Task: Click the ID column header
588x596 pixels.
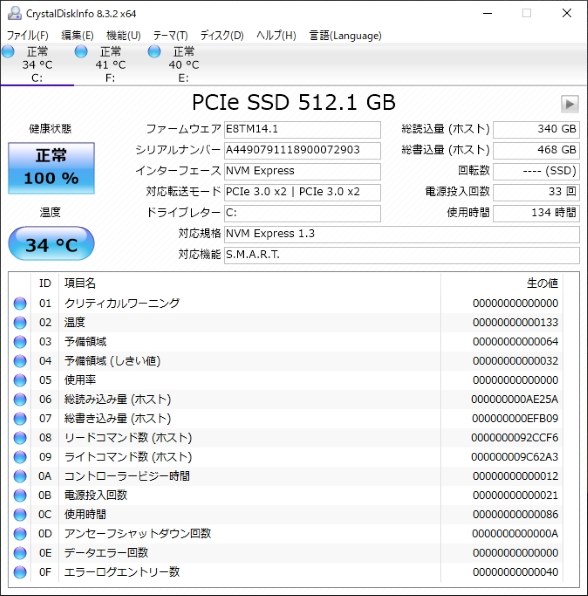Action: (45, 283)
